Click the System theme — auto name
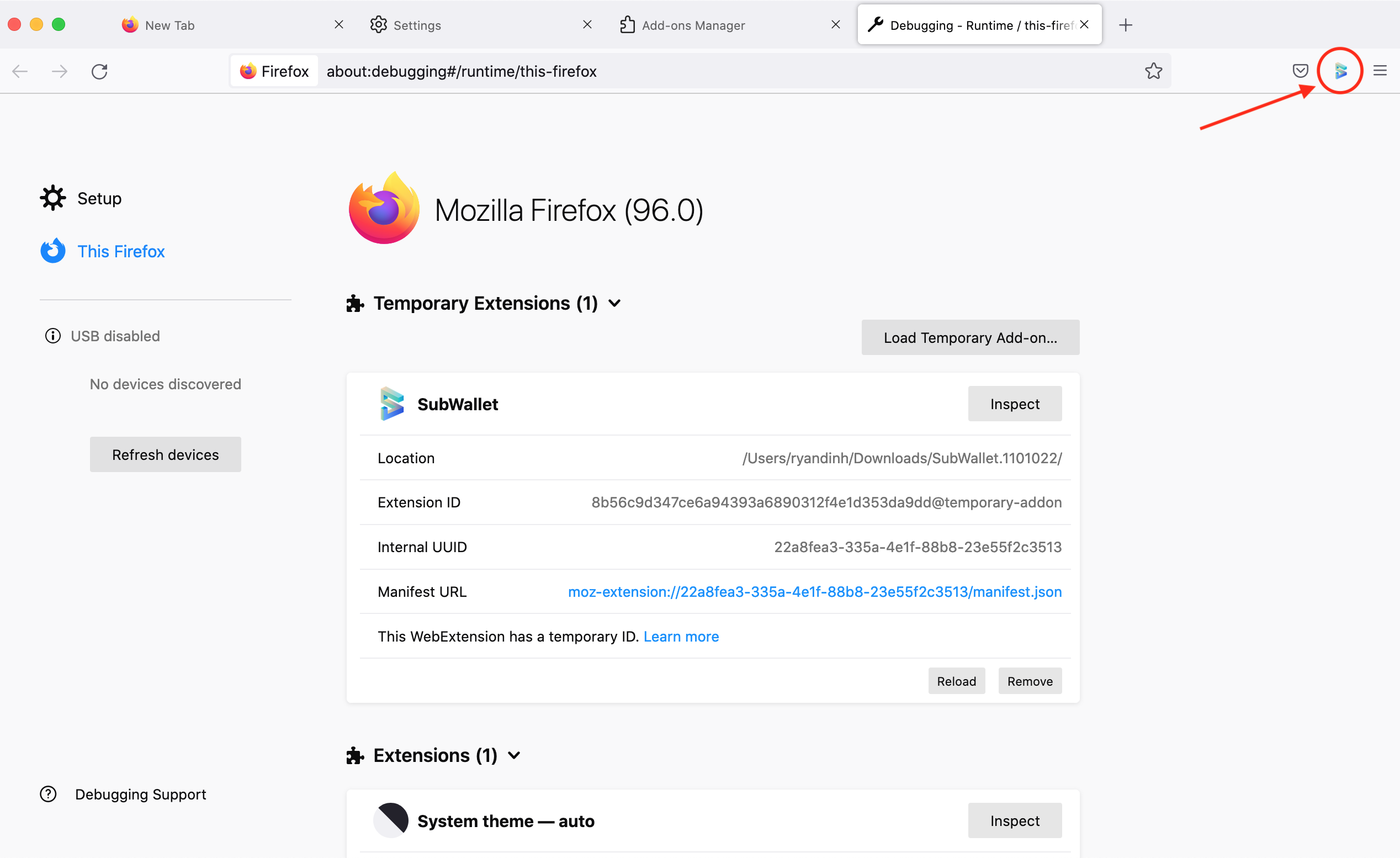1400x858 pixels. [x=506, y=820]
